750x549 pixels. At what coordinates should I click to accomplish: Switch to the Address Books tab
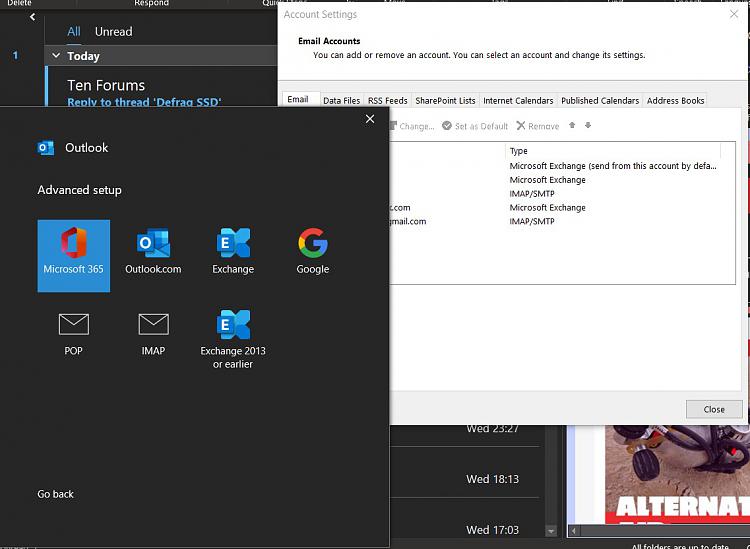click(x=675, y=100)
